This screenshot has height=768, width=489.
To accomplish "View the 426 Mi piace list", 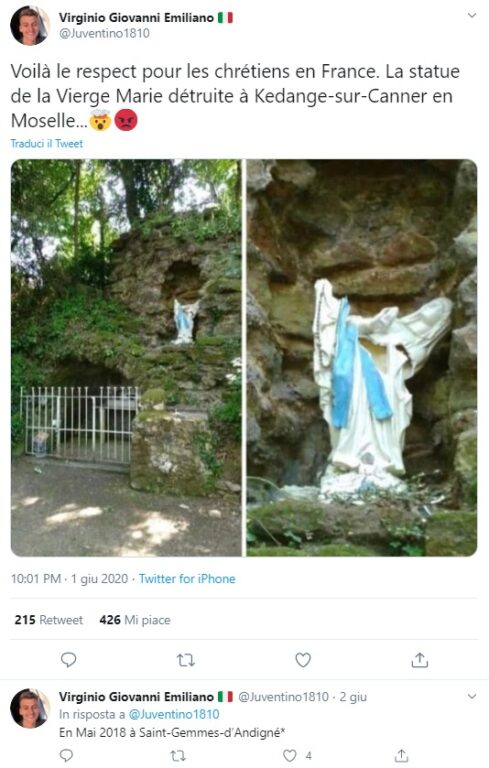I will tap(135, 620).
